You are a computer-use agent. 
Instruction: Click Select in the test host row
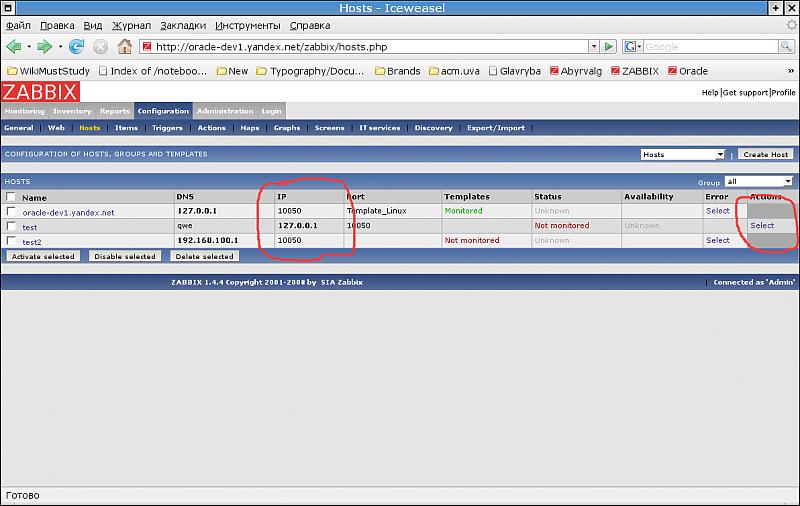762,225
